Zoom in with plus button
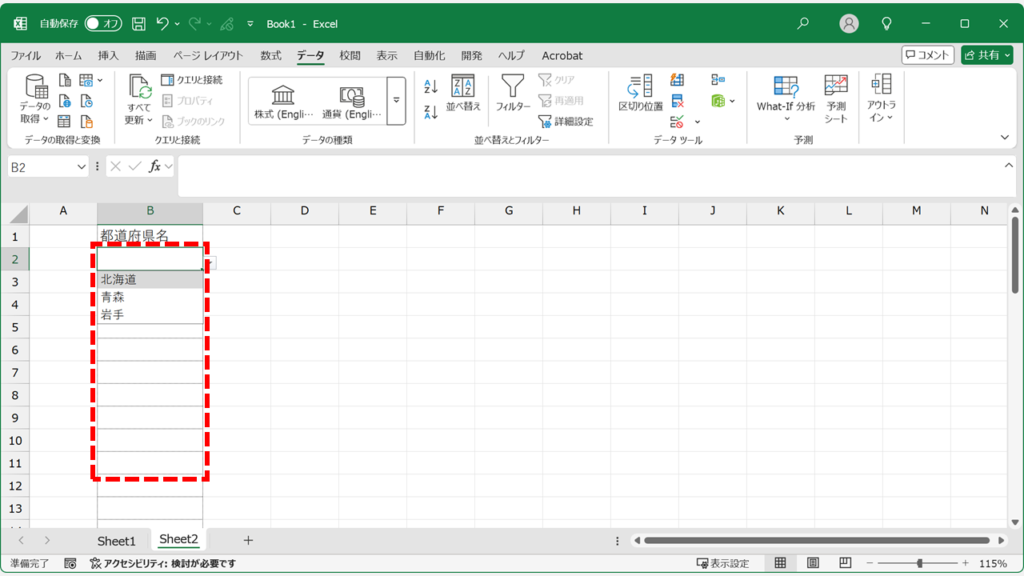 click(965, 563)
